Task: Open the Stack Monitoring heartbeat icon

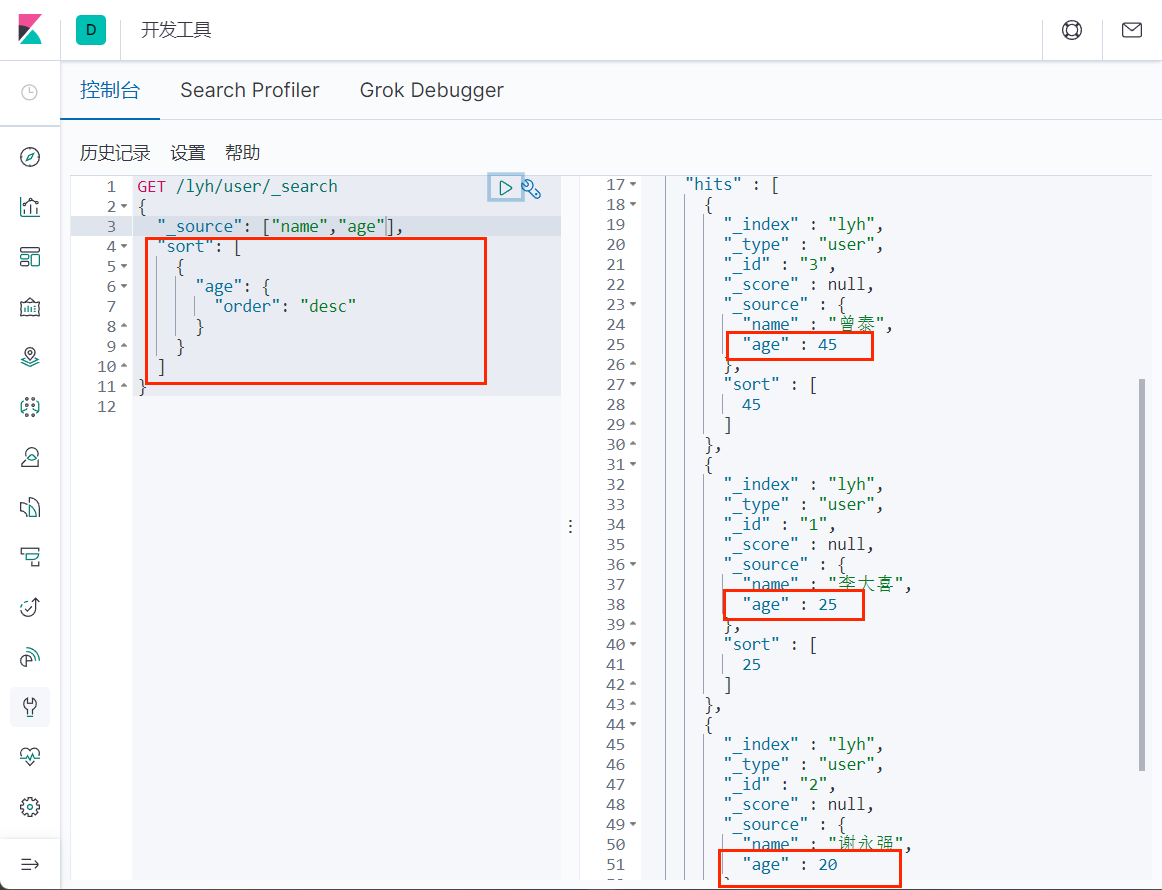Action: pyautogui.click(x=30, y=757)
